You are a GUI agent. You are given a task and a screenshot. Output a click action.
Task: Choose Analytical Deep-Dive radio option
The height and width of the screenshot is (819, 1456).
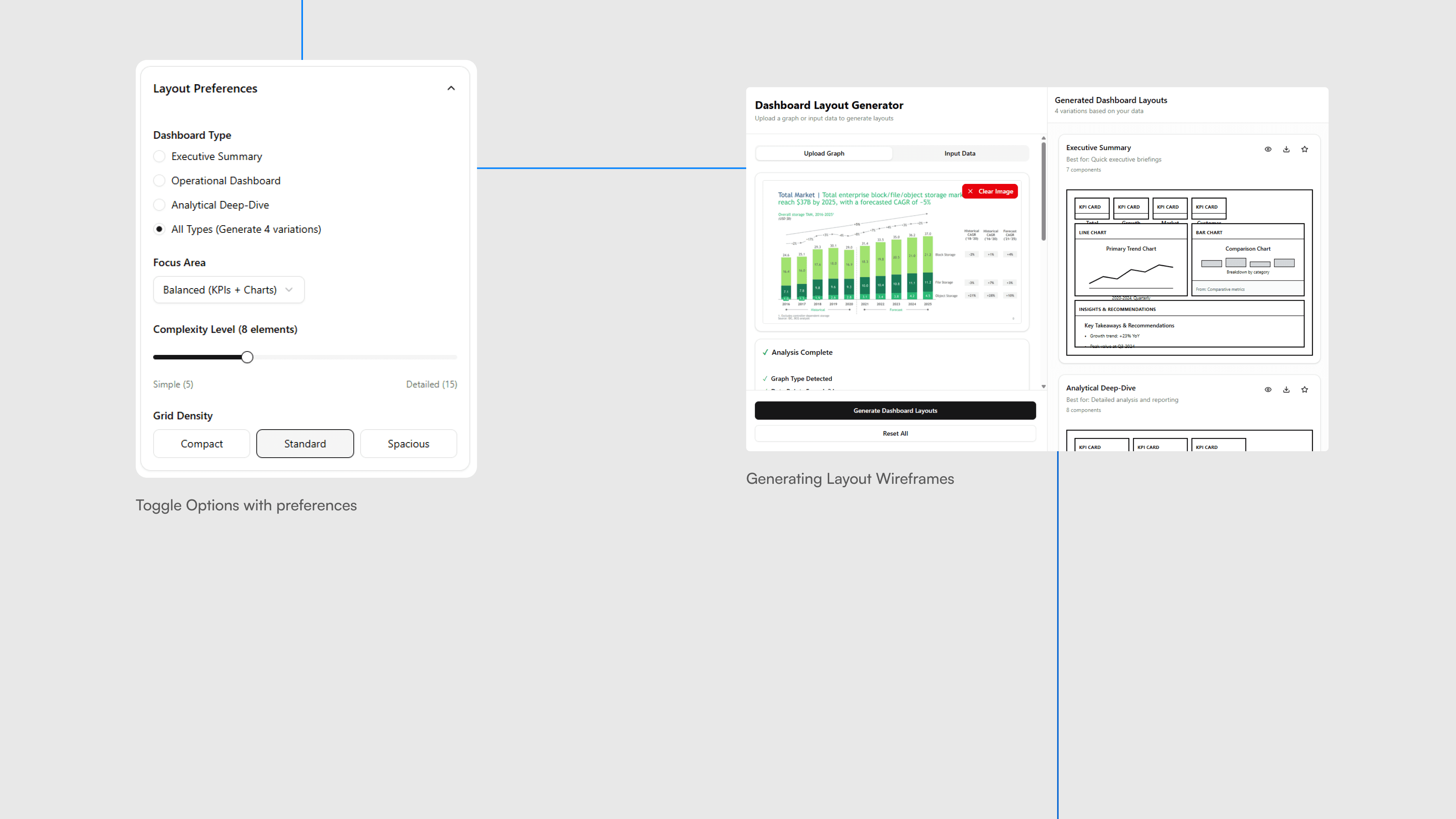(x=159, y=205)
